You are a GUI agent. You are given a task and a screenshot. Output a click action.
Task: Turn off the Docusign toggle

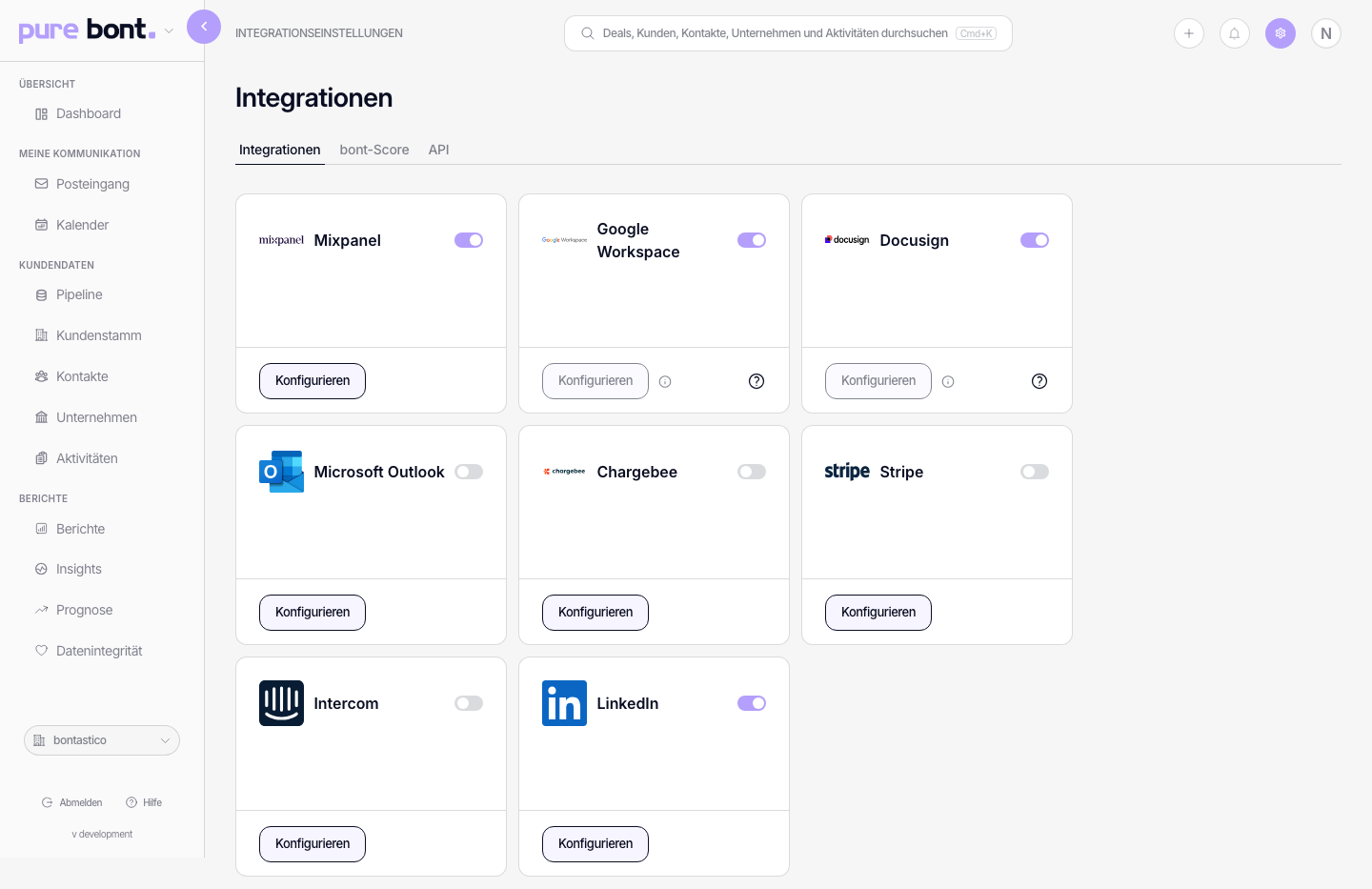(x=1035, y=240)
